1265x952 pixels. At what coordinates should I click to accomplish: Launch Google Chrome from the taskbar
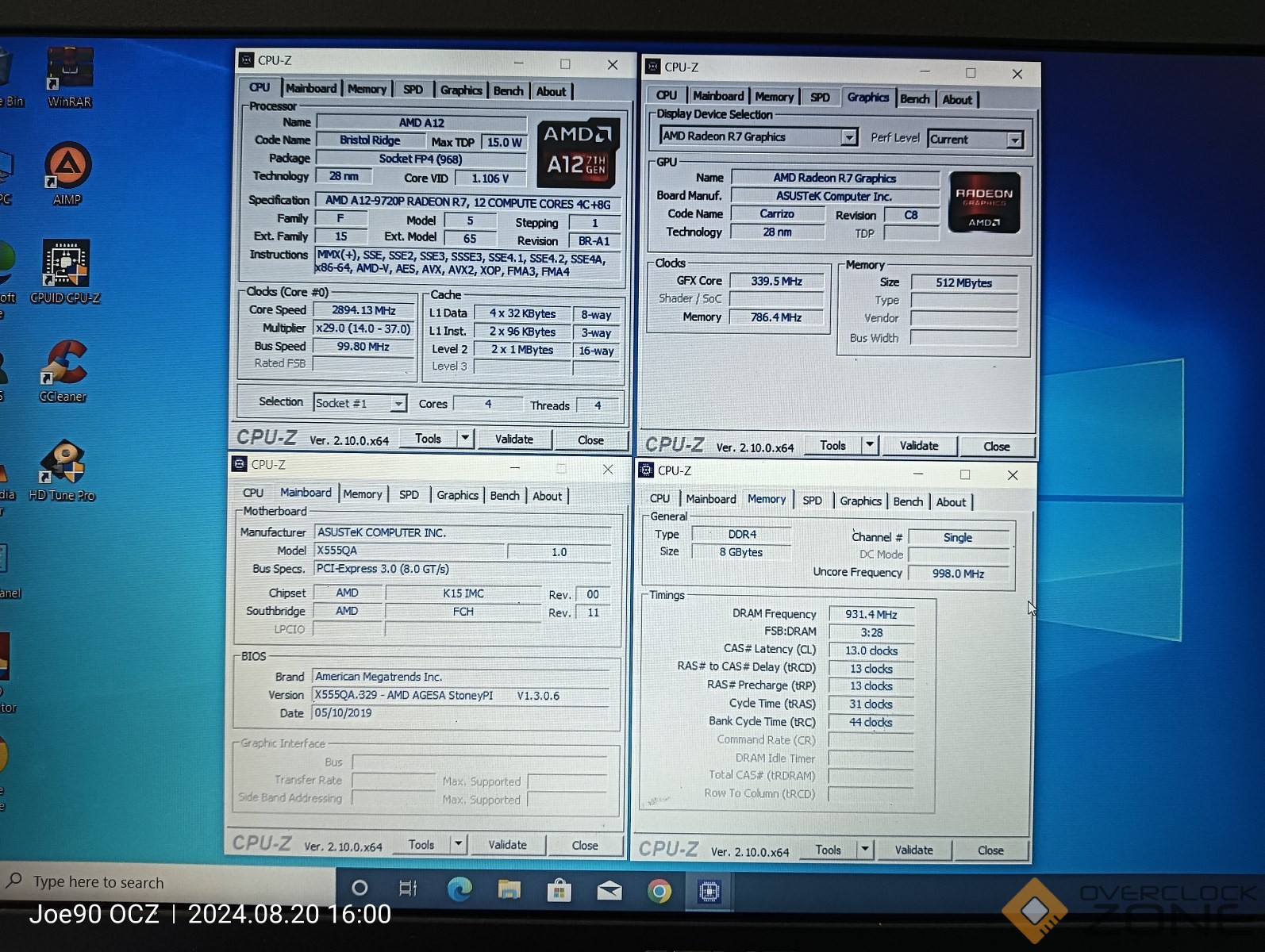659,891
